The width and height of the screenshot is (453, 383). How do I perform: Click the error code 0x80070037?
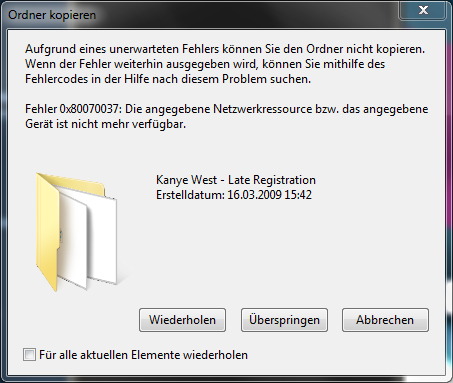[89, 109]
